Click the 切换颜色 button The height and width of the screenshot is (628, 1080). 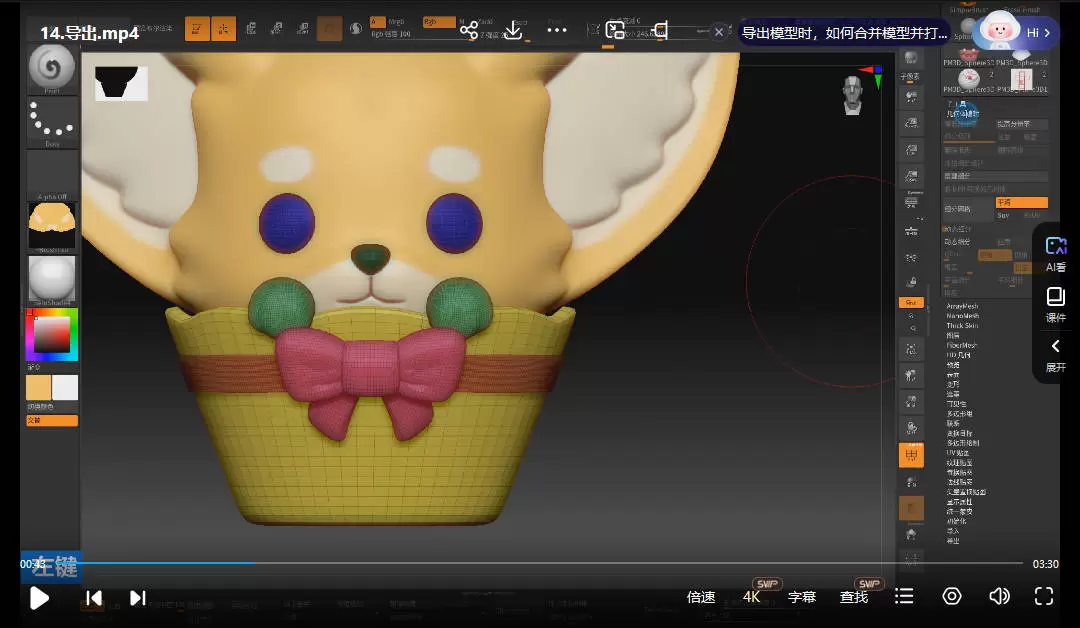click(x=40, y=407)
